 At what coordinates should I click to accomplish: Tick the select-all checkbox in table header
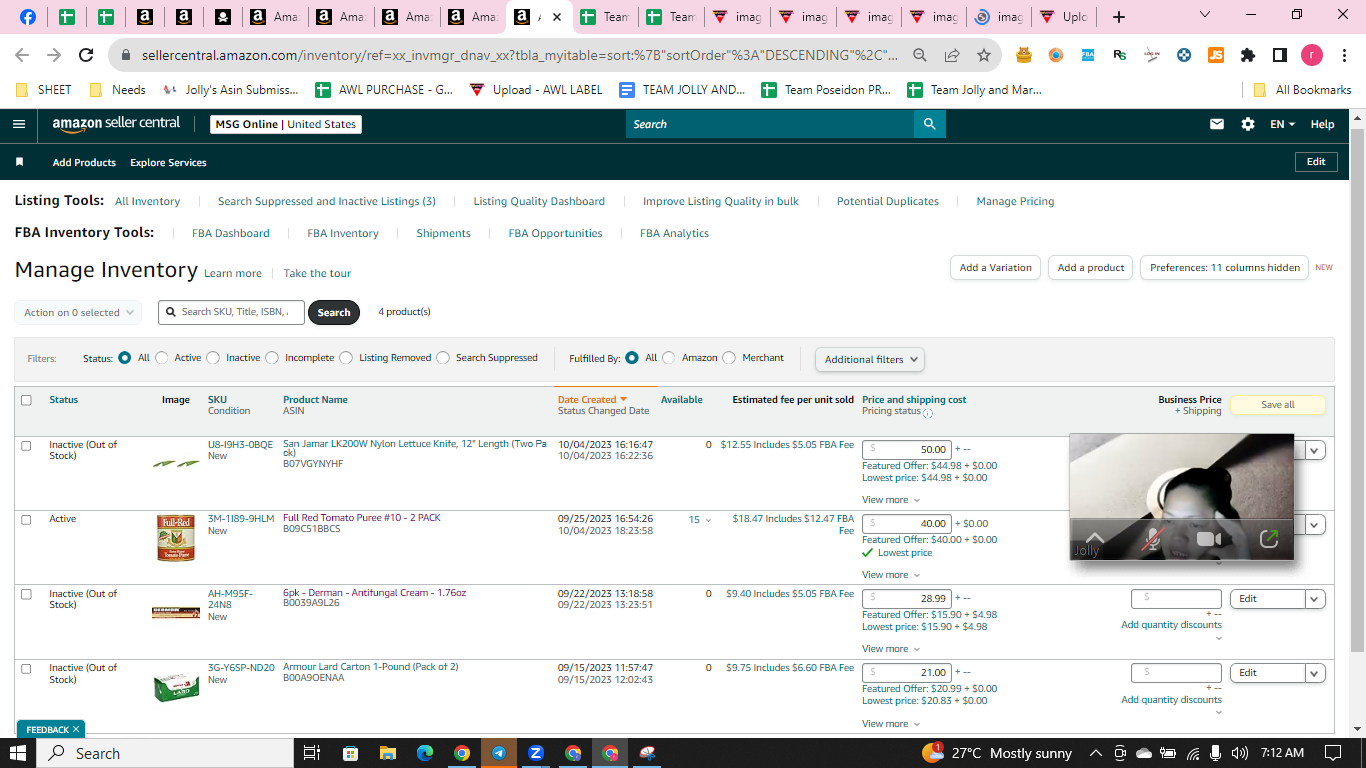(27, 400)
